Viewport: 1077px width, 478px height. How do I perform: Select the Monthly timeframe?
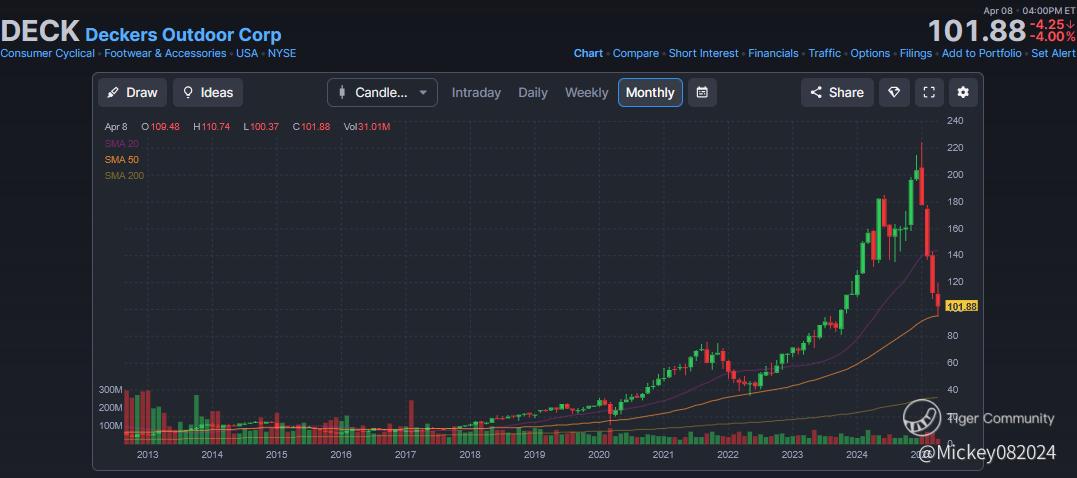tap(650, 93)
